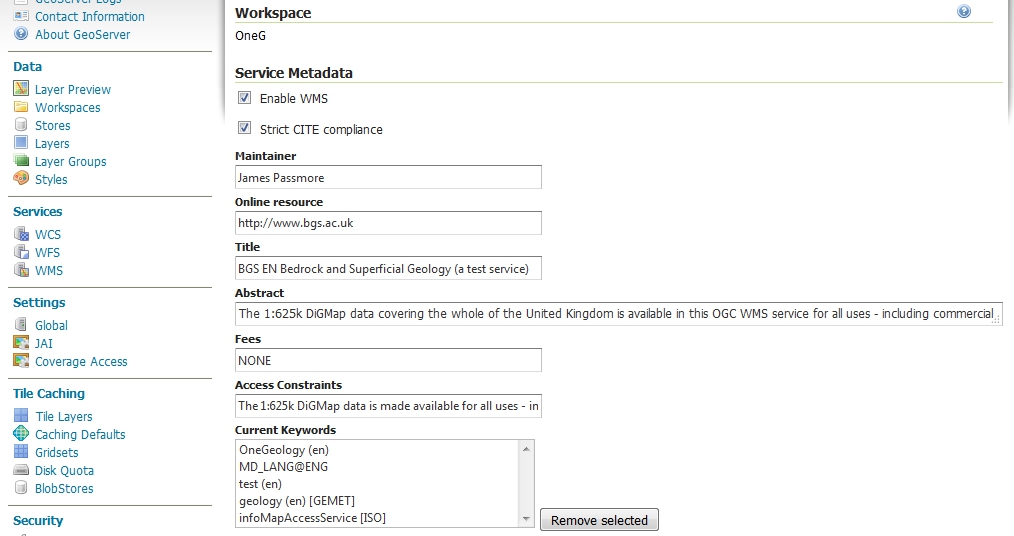Open Coverage Access settings
The image size is (1014, 536).
coord(81,361)
